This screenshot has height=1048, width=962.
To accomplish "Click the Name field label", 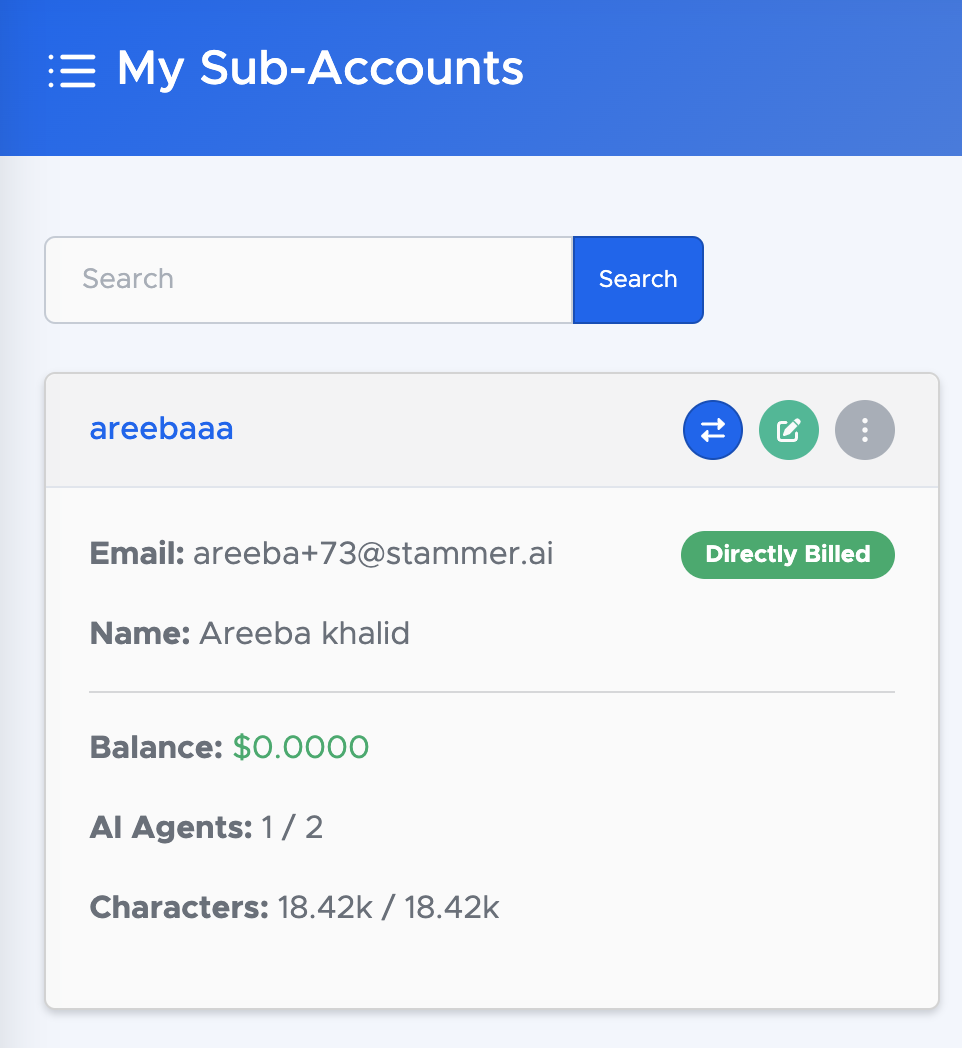I will (x=140, y=633).
